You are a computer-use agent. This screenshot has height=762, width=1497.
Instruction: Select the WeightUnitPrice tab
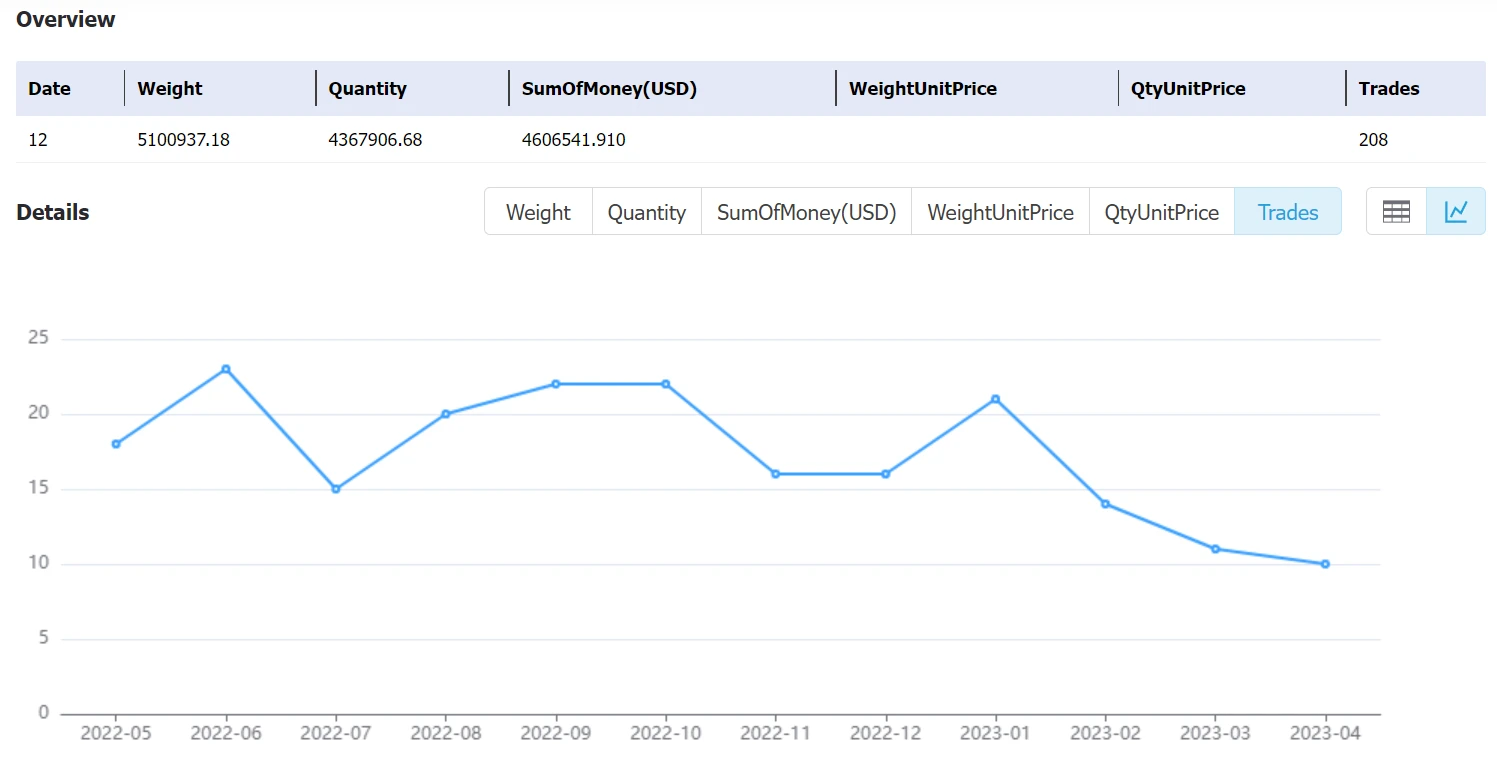(x=1000, y=212)
